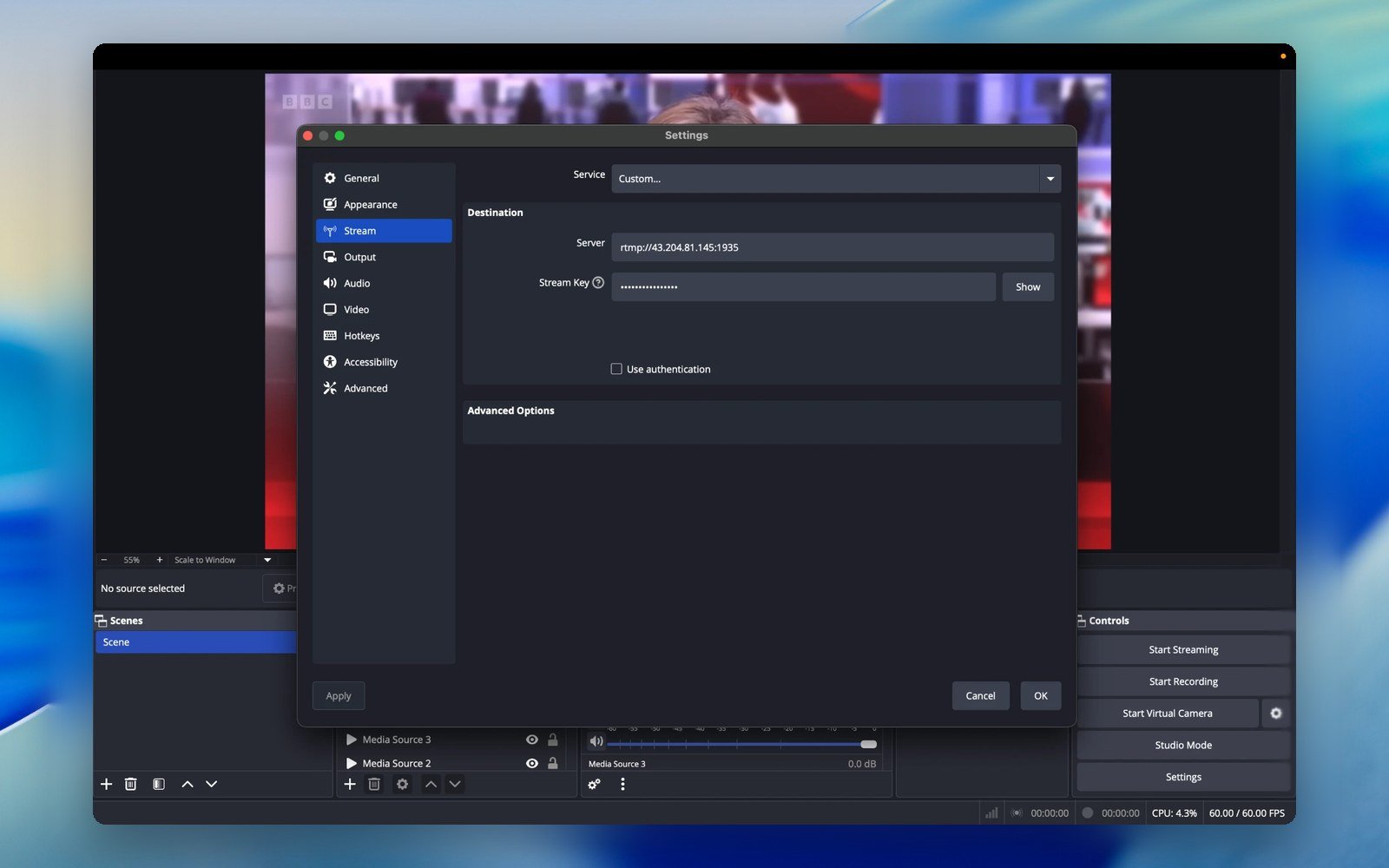The height and width of the screenshot is (868, 1389).
Task: Open the Service dropdown showing Custom...
Action: 836,179
